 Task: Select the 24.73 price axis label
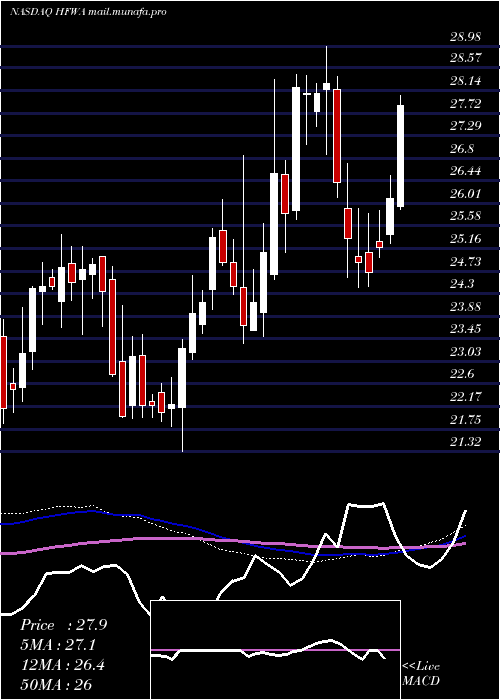(x=466, y=262)
